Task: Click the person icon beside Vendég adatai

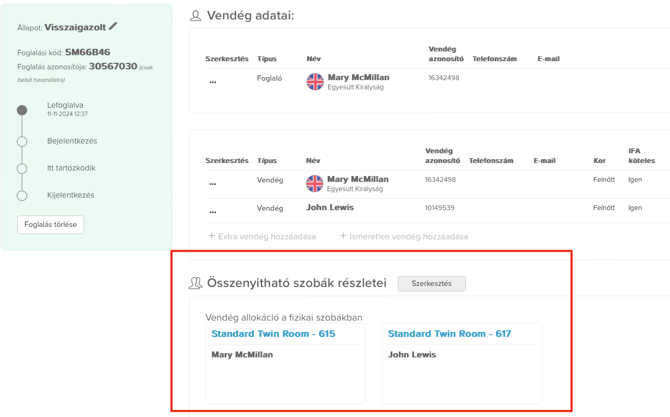Action: pyautogui.click(x=195, y=16)
